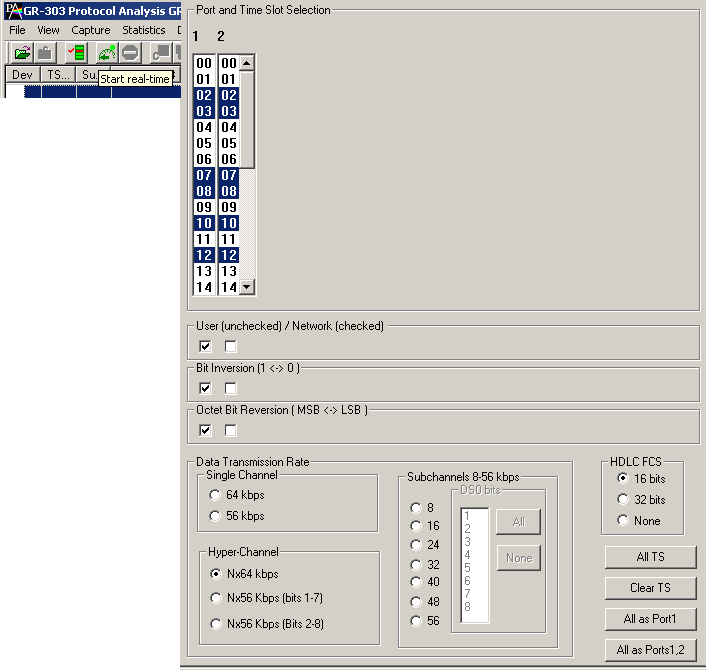Uncheck Network checkbox for port 1

point(205,346)
